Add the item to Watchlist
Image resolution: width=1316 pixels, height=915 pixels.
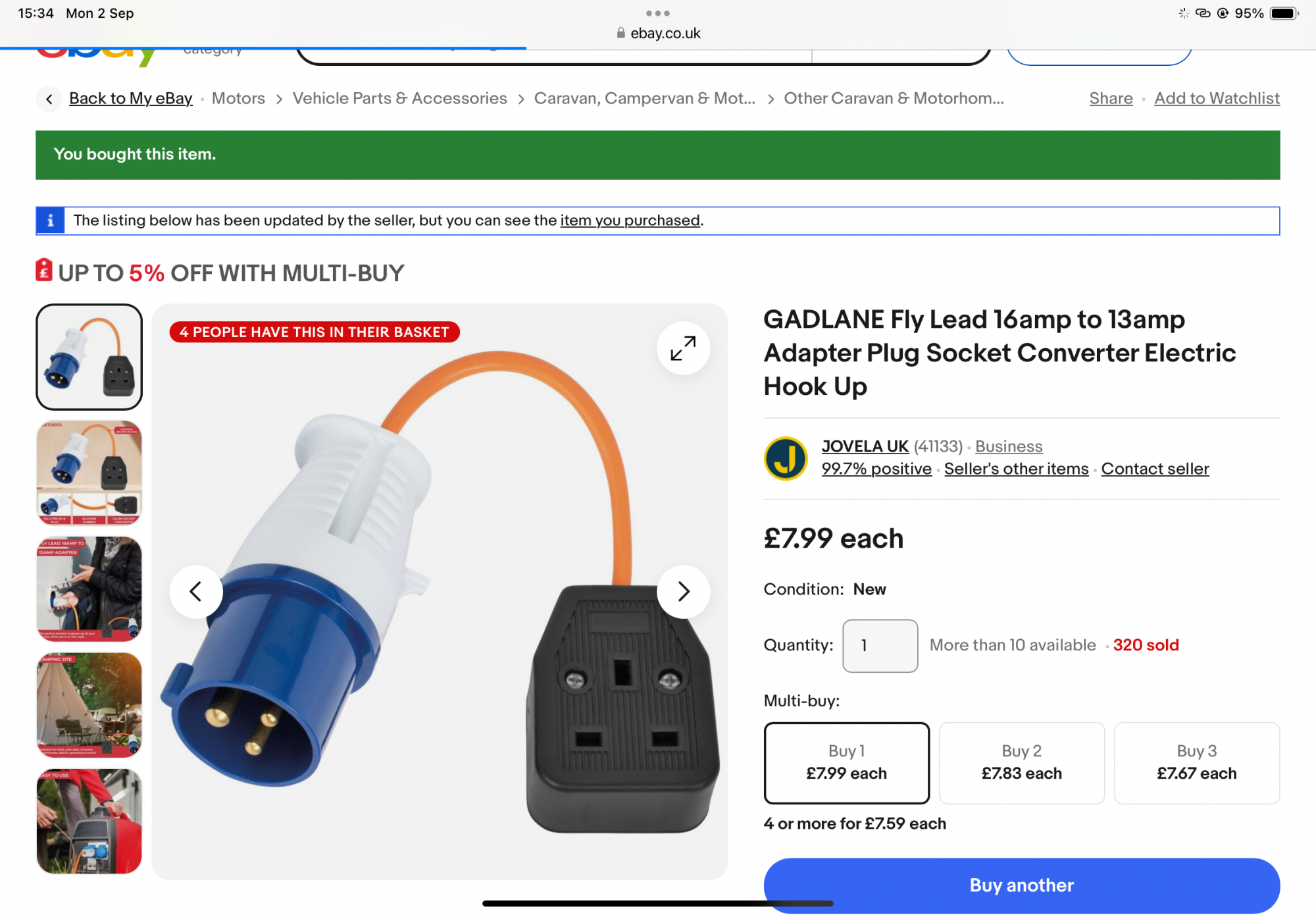pos(1217,99)
